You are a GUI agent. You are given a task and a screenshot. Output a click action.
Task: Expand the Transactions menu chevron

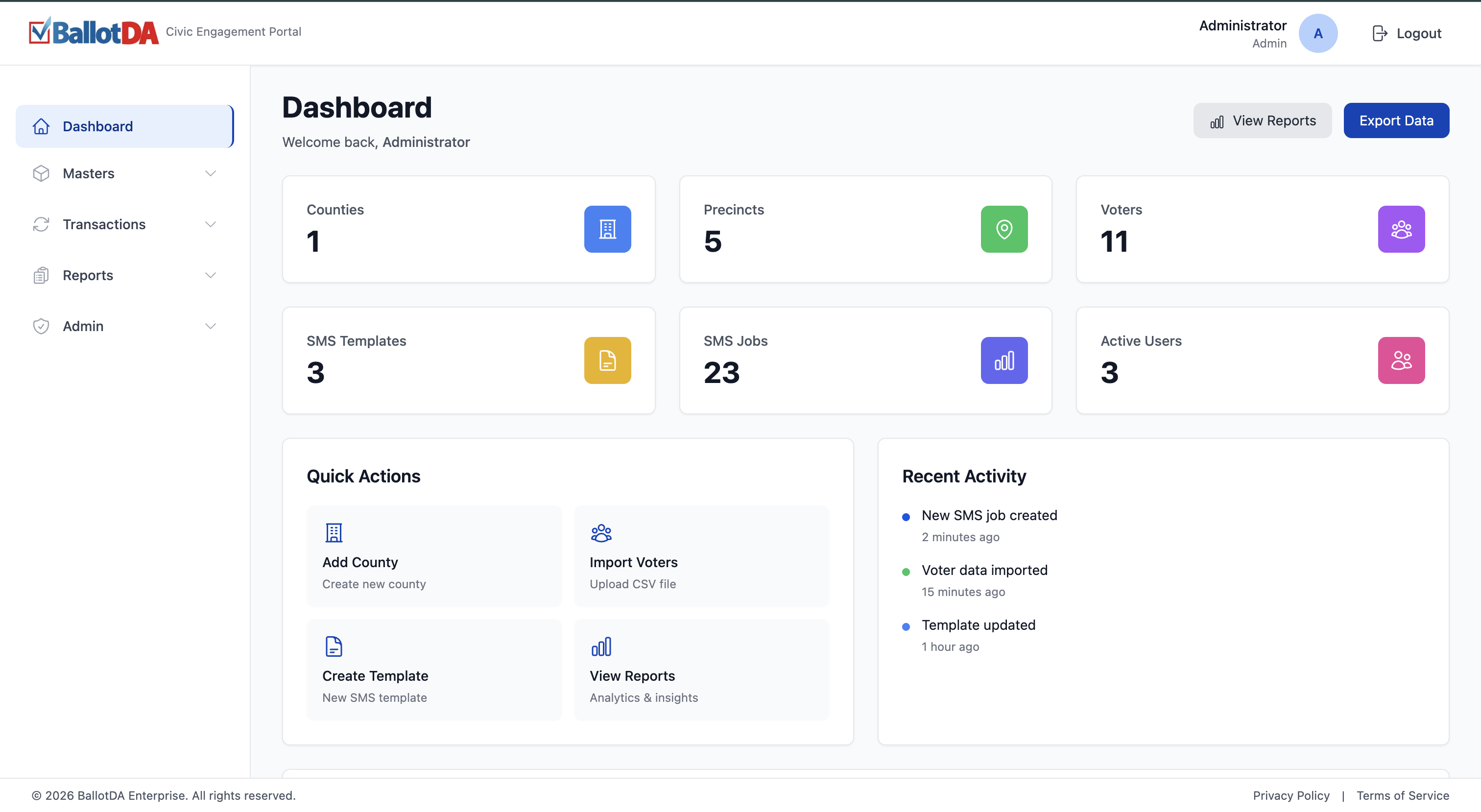tap(211, 224)
